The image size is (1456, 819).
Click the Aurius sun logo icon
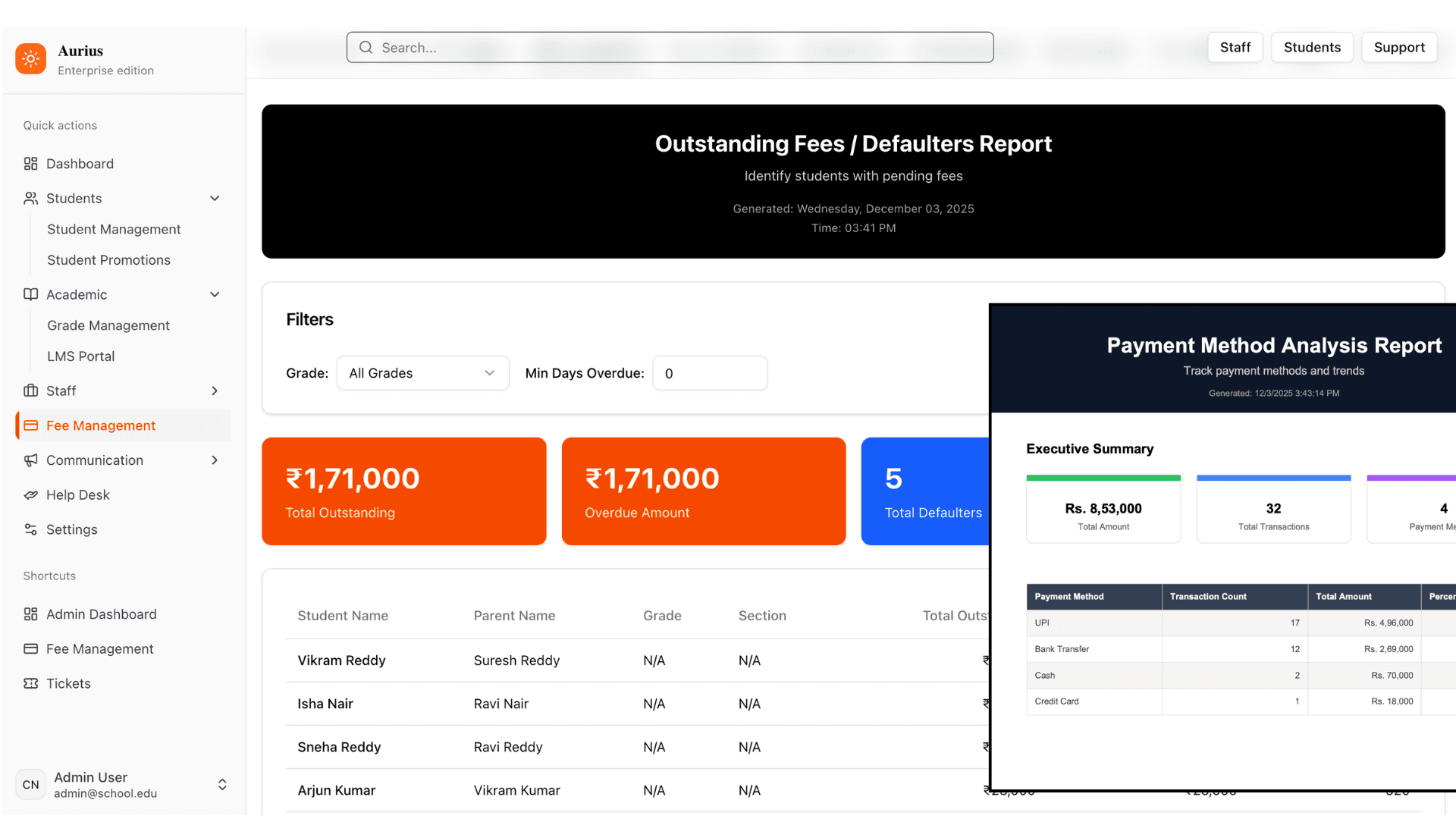tap(31, 58)
